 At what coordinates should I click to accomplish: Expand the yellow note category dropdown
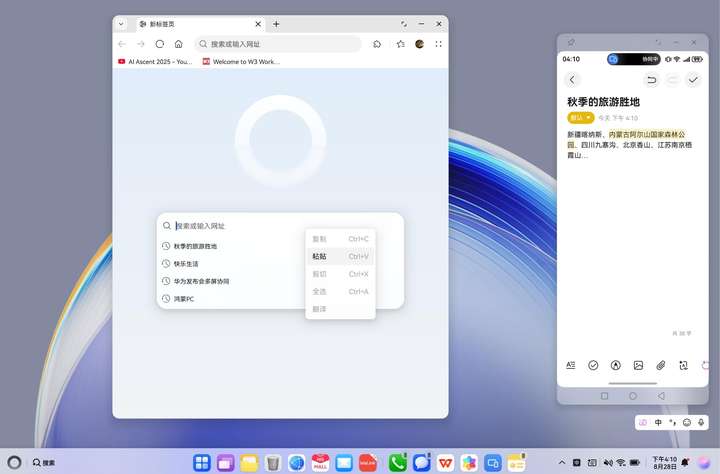coord(580,118)
